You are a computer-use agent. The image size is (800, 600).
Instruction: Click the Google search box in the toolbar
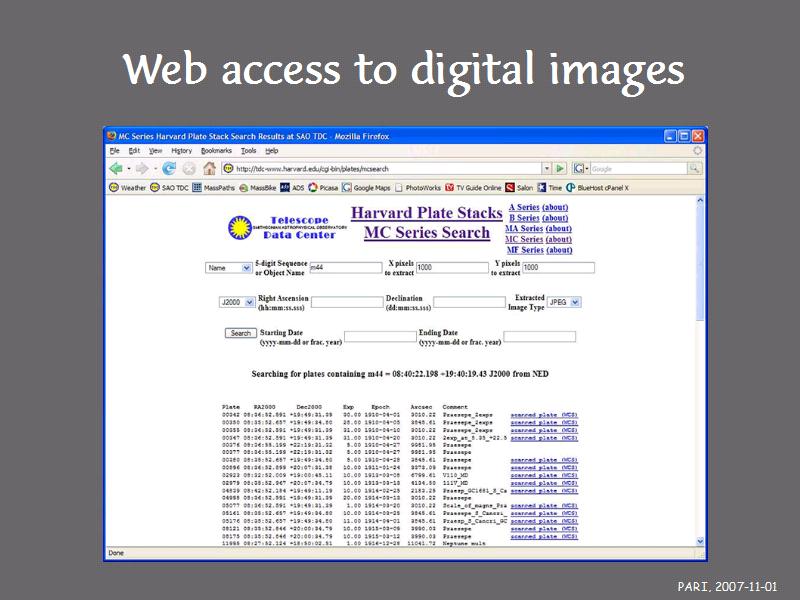click(x=639, y=168)
